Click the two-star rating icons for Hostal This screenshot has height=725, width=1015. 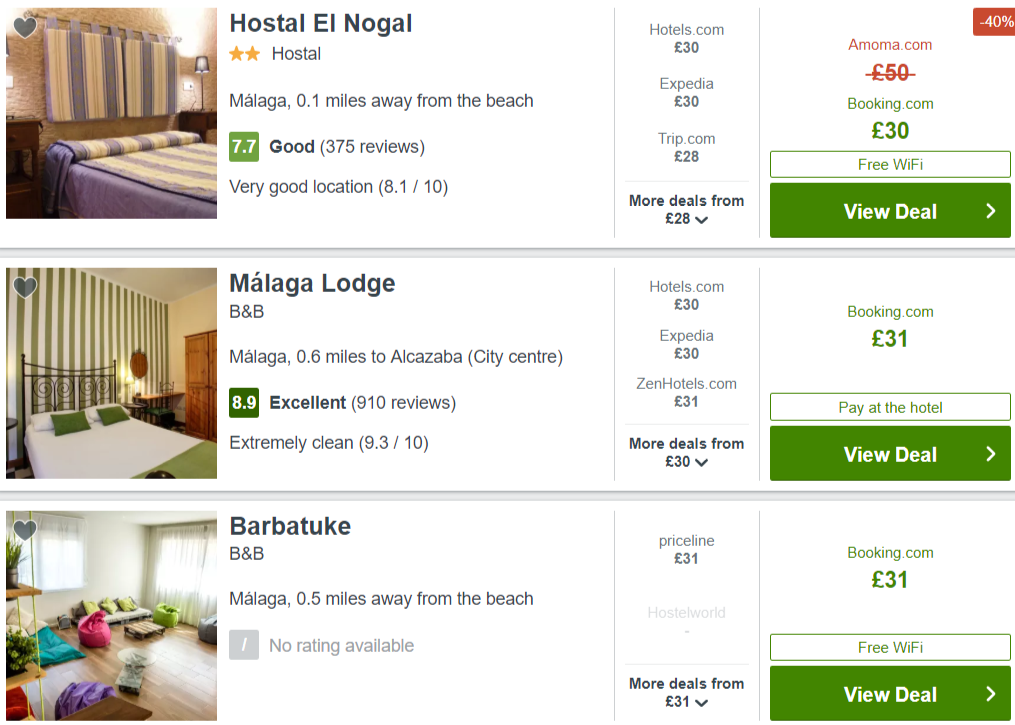(245, 54)
